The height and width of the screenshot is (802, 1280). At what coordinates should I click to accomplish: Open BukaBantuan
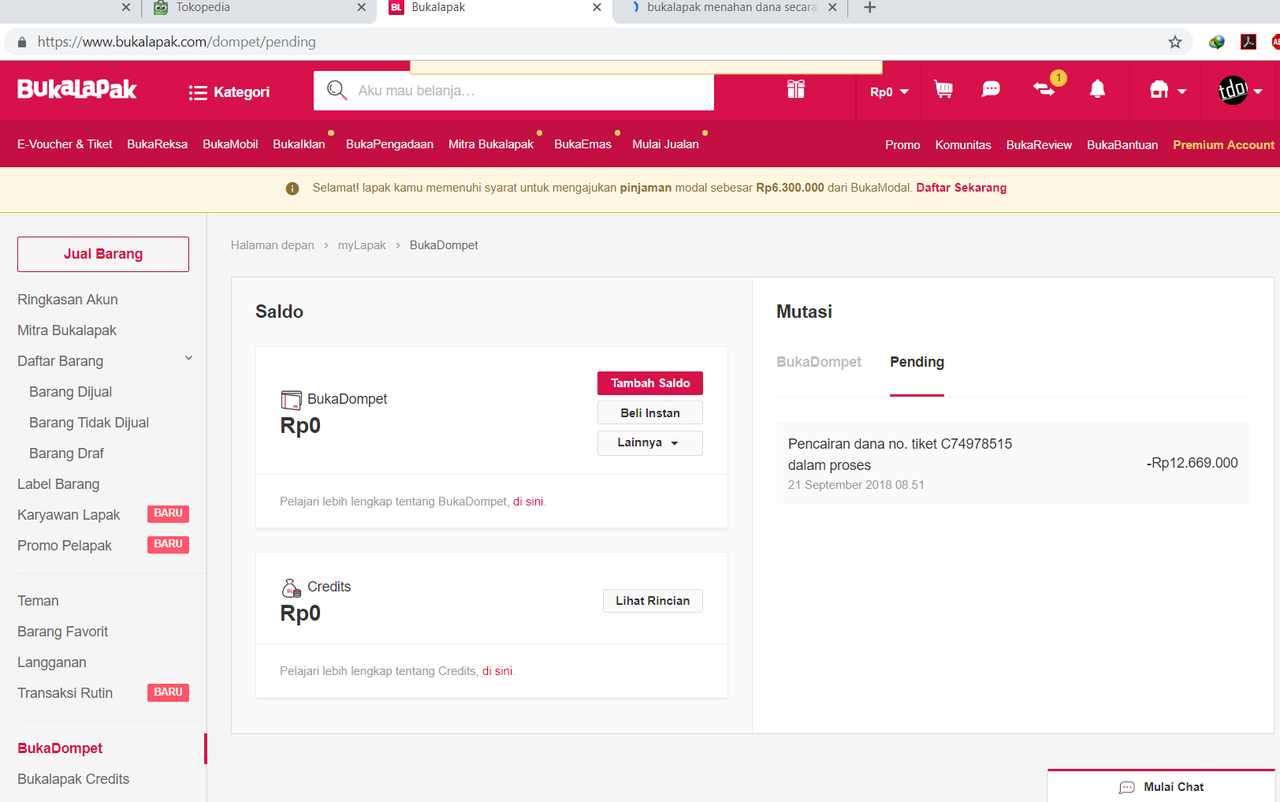1122,145
